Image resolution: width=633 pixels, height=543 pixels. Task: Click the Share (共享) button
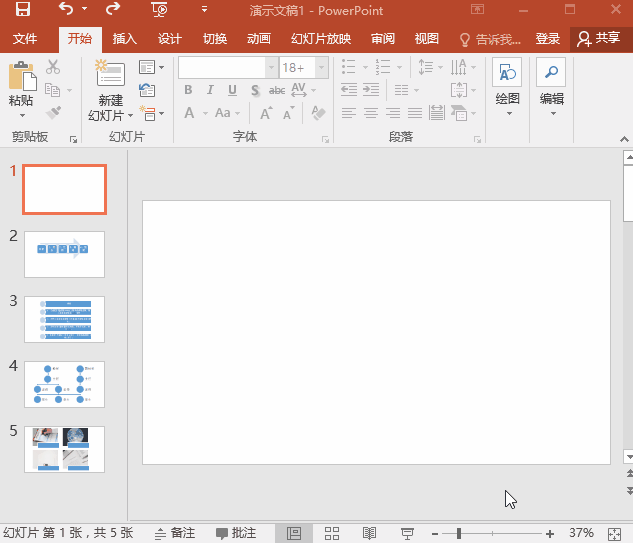point(599,39)
